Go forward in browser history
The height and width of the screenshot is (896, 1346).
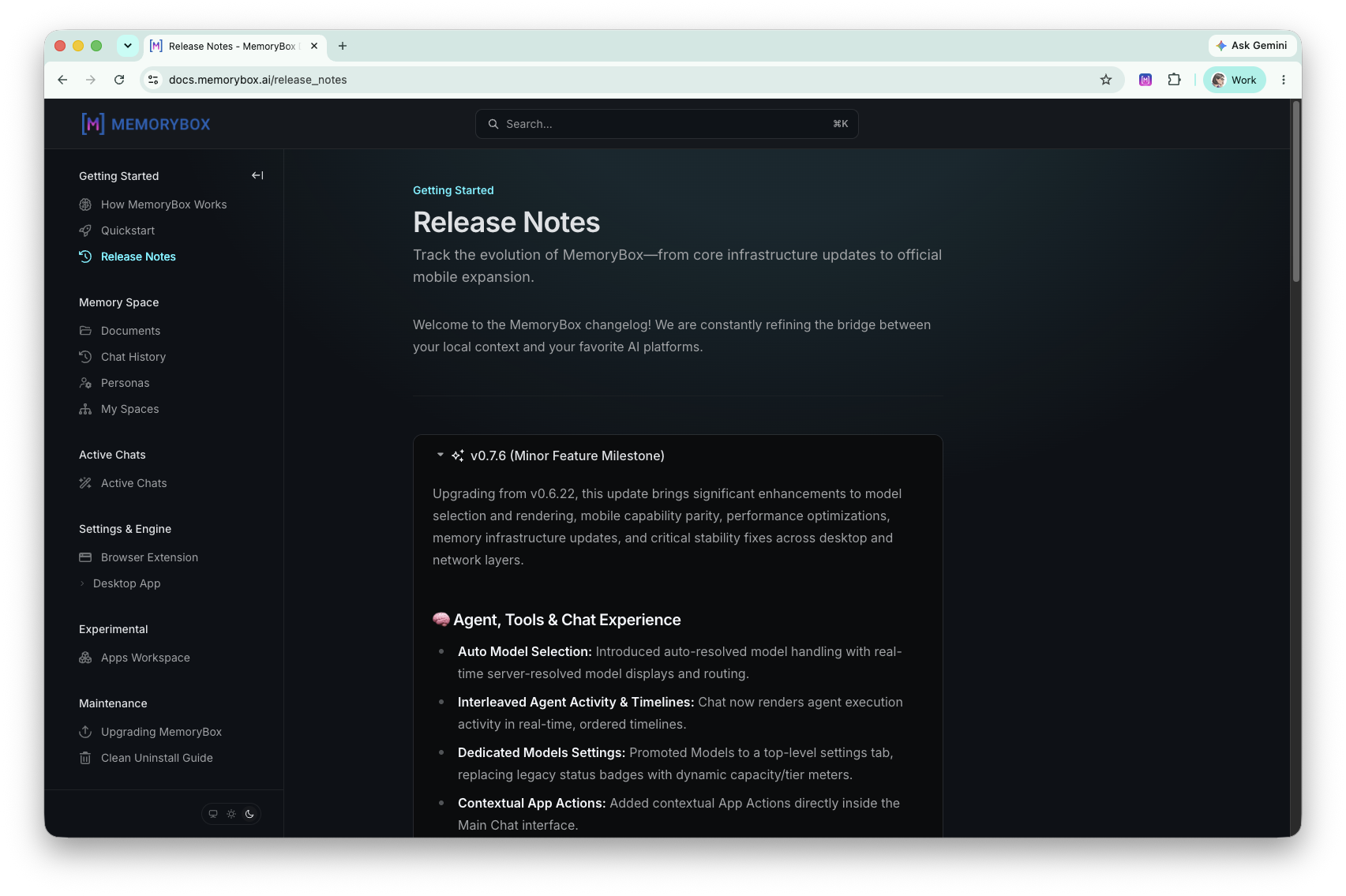click(91, 80)
